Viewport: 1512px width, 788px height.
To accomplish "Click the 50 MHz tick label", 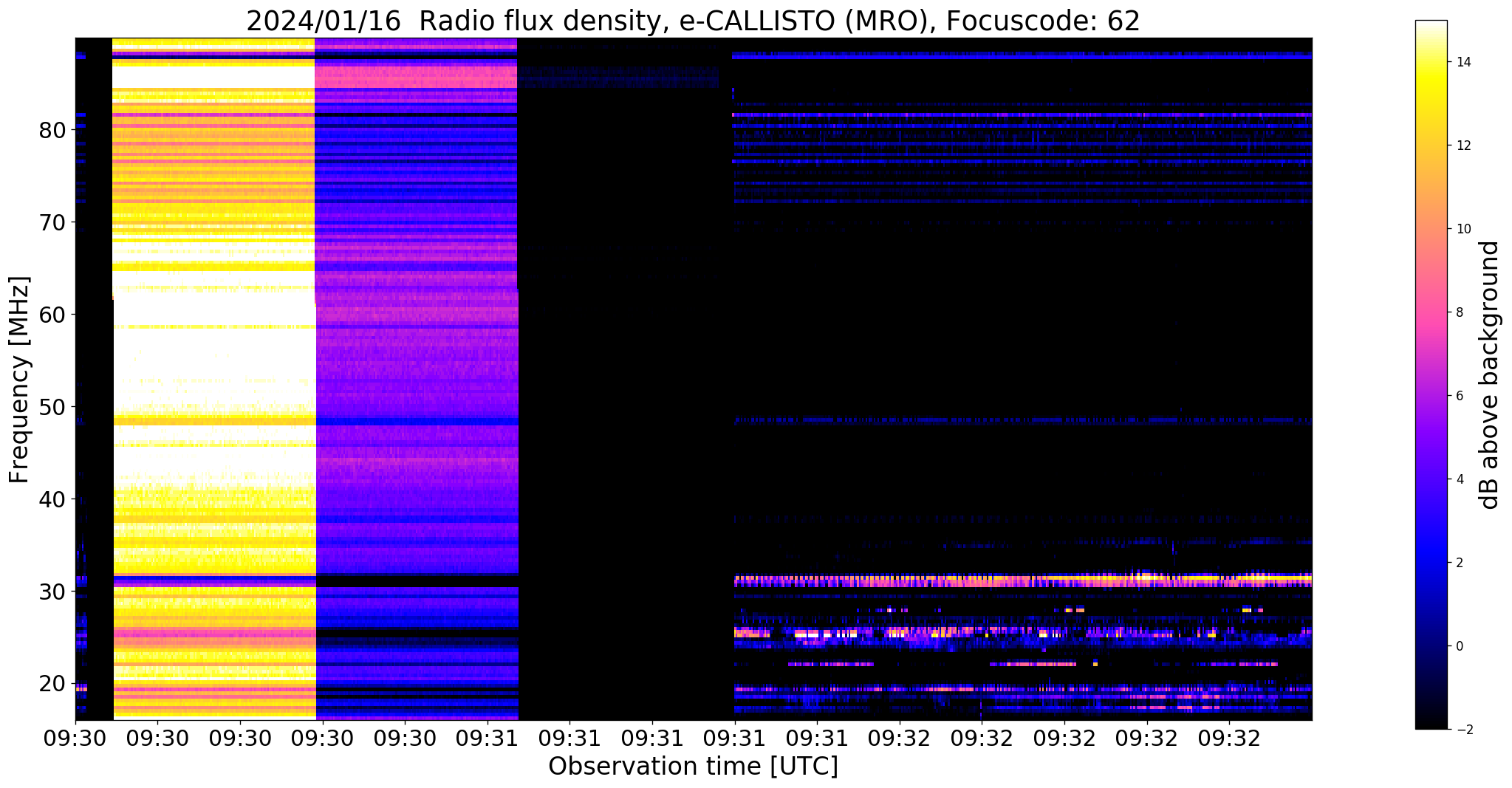I will tap(52, 408).
